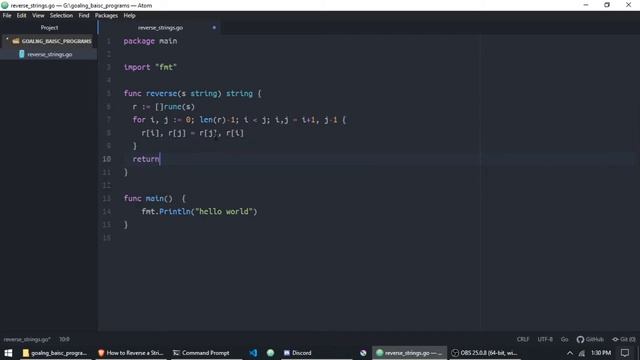Click the green Atom icon beside Visual Studio Code

click(270, 353)
